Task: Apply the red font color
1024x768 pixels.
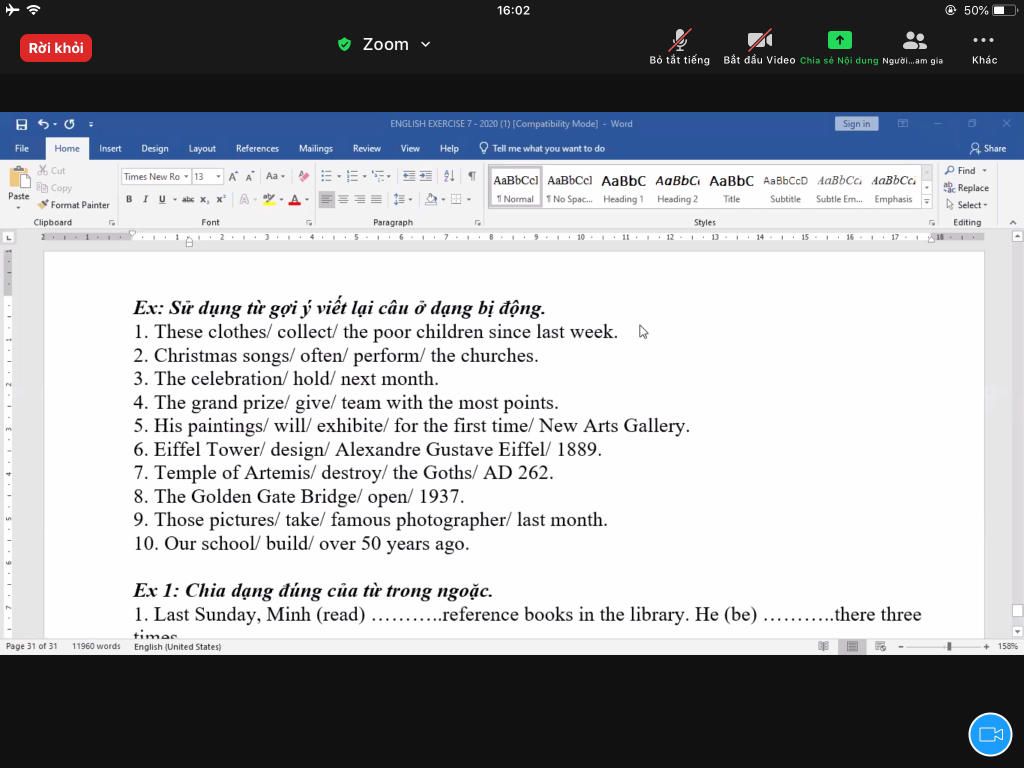Action: coord(295,199)
